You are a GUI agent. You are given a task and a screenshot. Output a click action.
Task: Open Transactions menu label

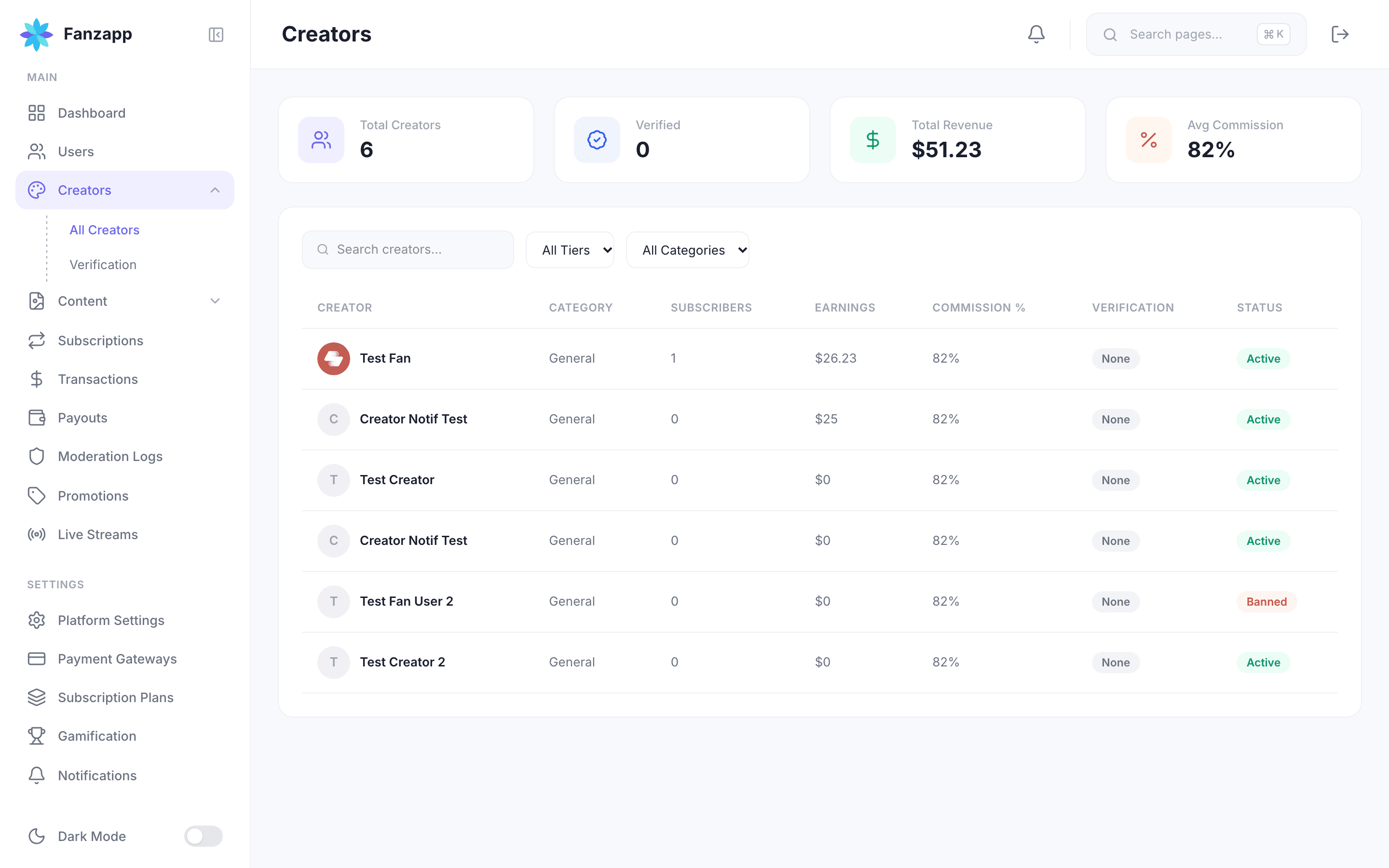98,379
